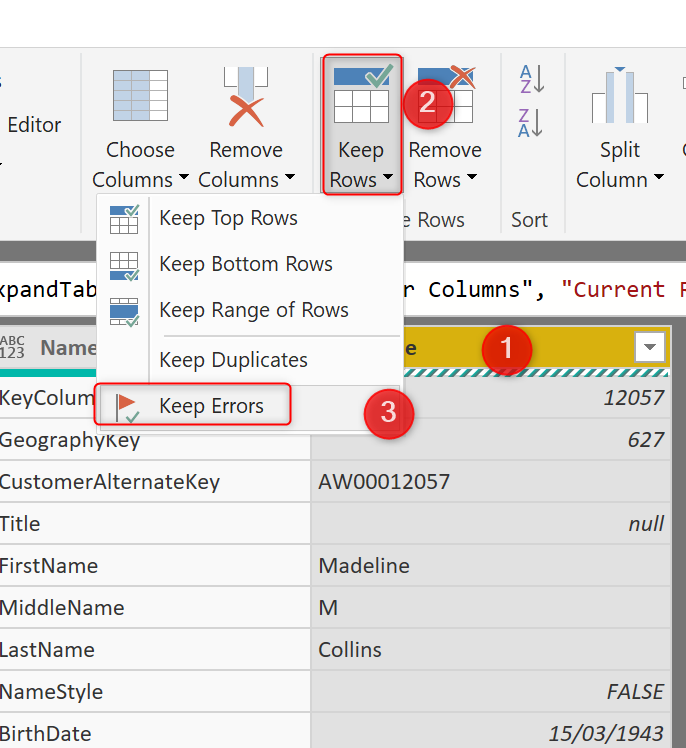Click the Keep Bottom Rows icon
The image size is (686, 748).
click(124, 265)
